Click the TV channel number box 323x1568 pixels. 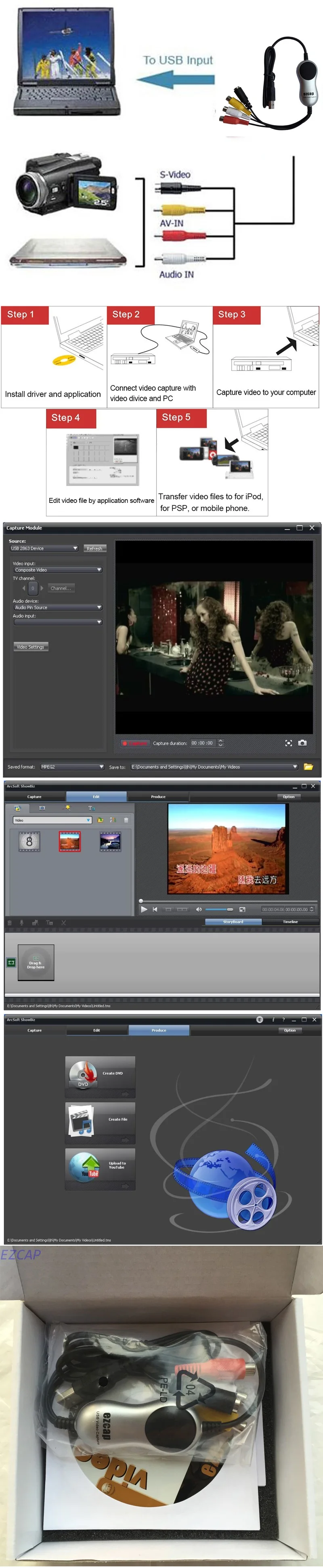33,588
